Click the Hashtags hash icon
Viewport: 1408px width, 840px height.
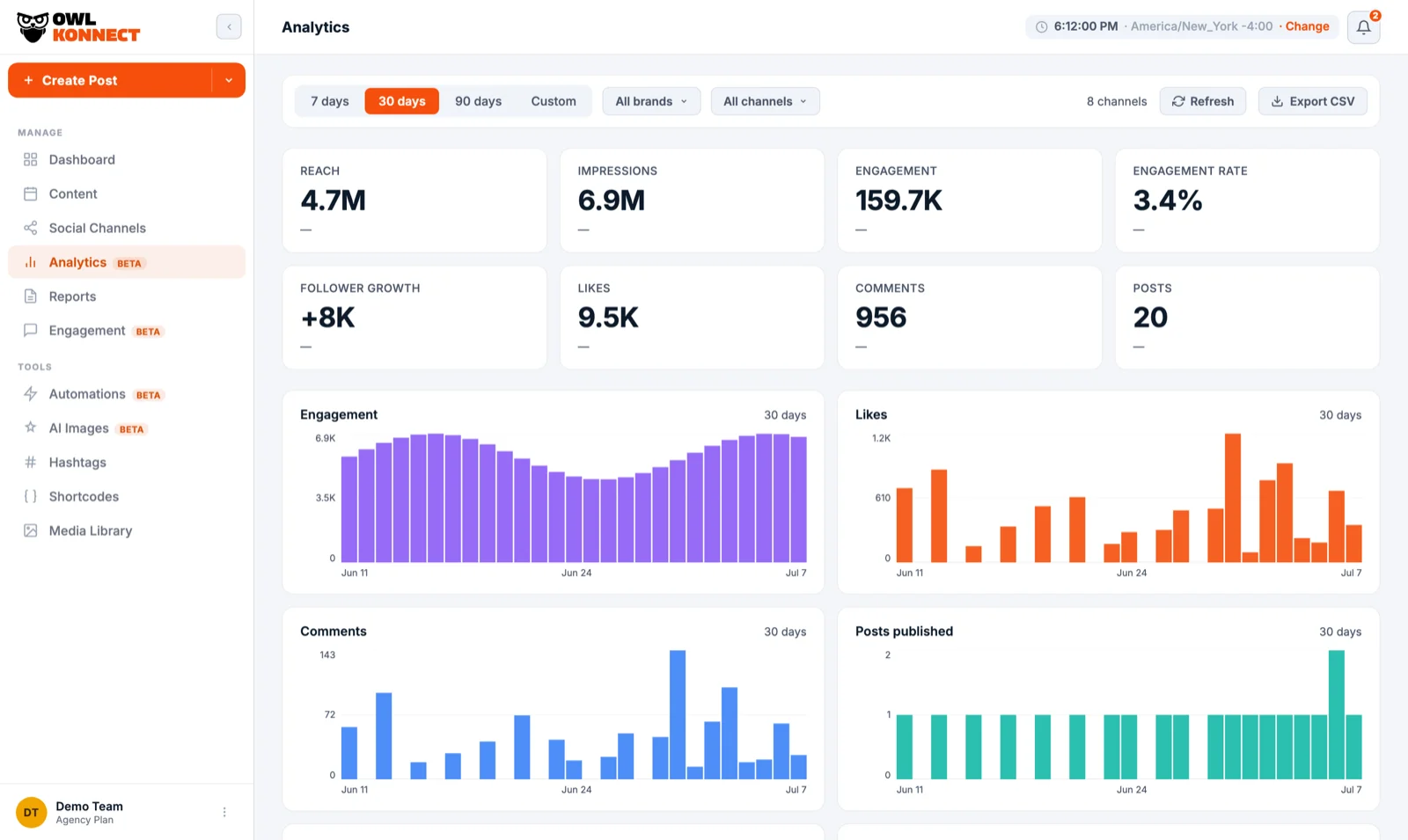31,462
